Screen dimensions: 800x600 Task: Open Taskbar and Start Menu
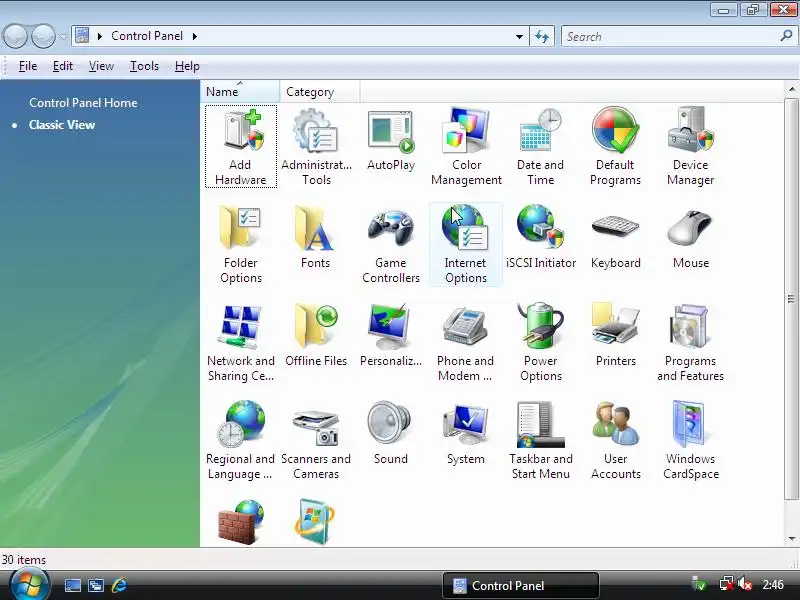(x=540, y=440)
